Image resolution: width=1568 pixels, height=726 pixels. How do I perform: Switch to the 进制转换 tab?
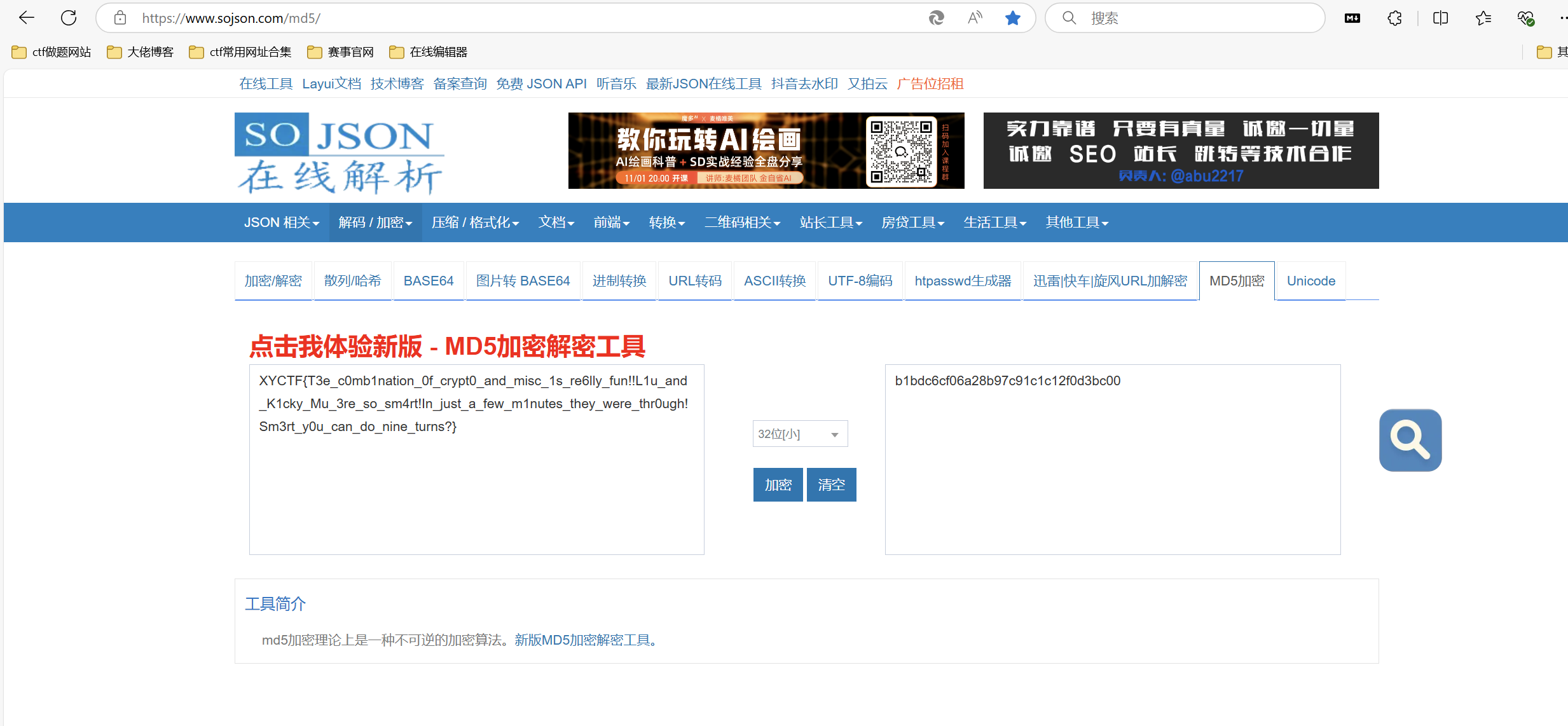619,280
